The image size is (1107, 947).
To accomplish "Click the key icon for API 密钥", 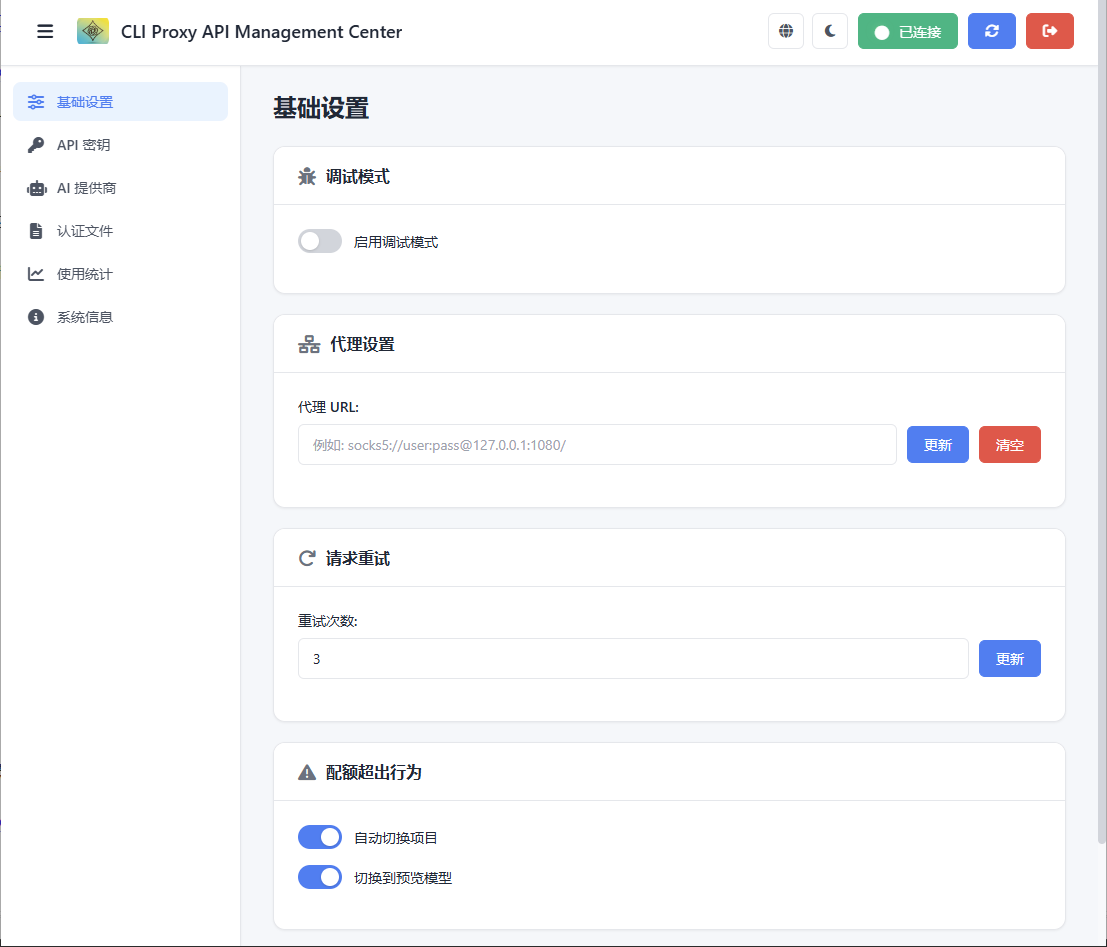I will 36,145.
